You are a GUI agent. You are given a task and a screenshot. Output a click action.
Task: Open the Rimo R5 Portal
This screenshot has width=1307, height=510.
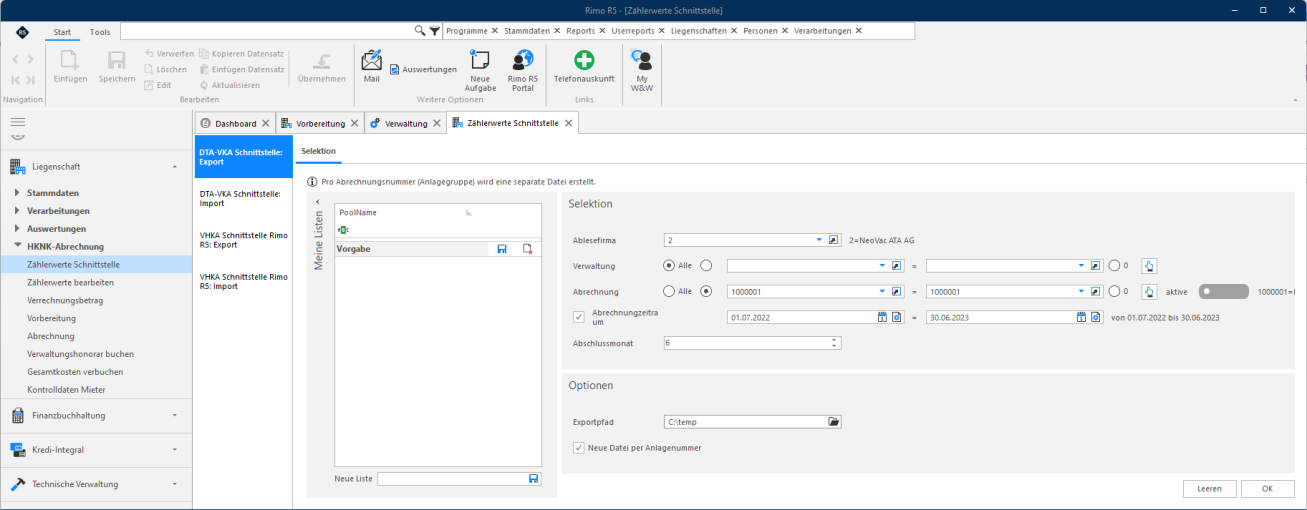[522, 70]
